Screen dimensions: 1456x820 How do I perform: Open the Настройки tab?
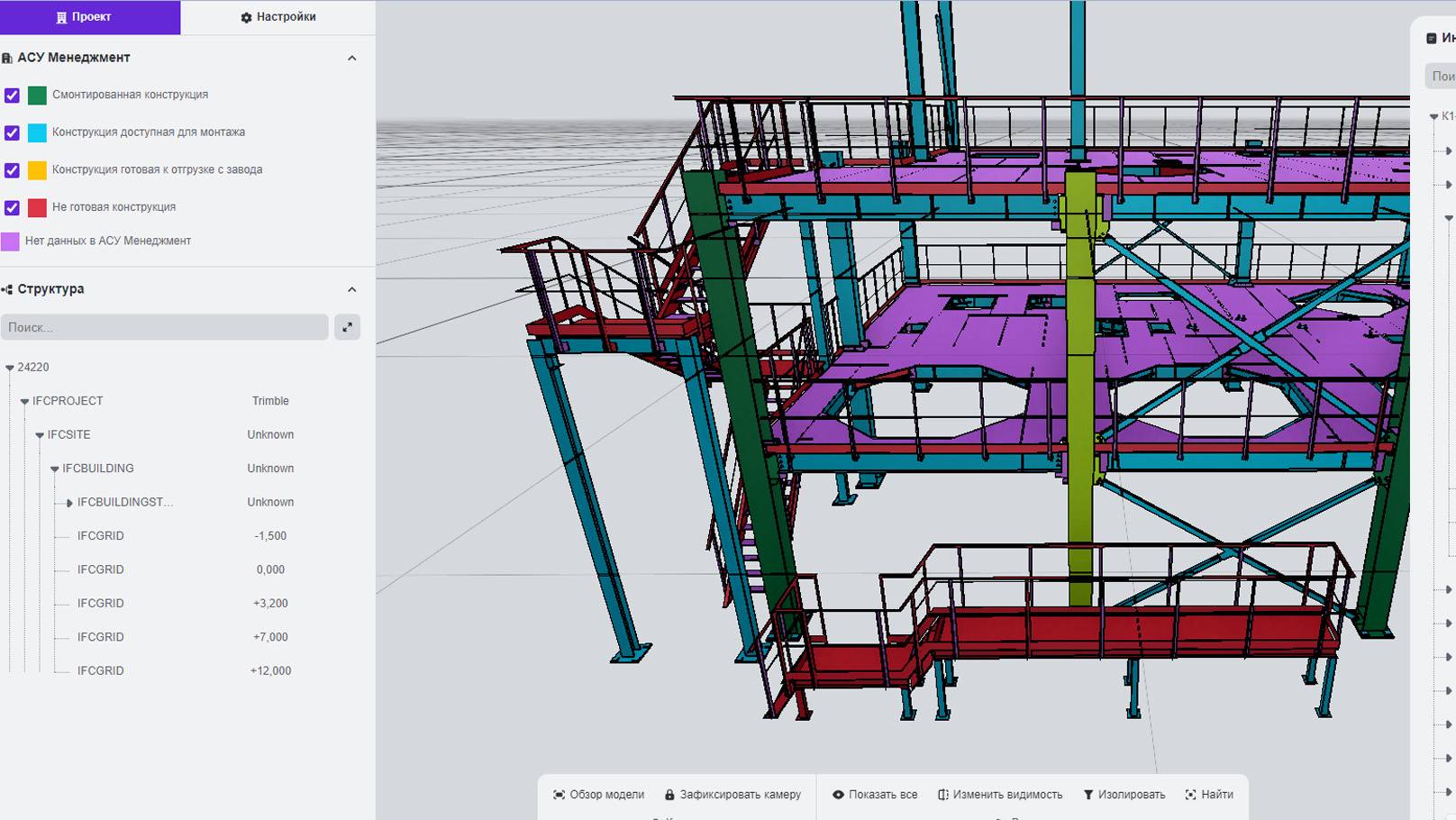[x=278, y=17]
